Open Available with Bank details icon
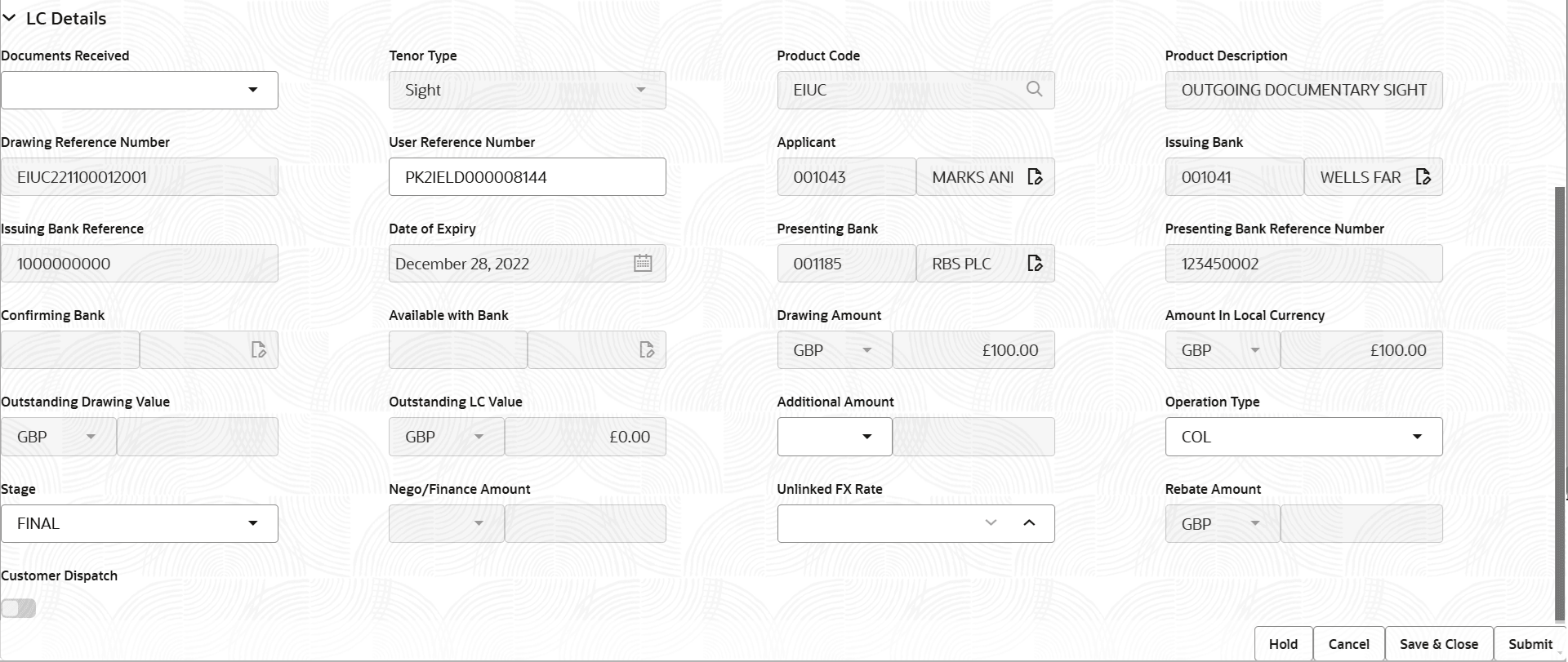Viewport: 1568px width, 662px height. tap(647, 349)
